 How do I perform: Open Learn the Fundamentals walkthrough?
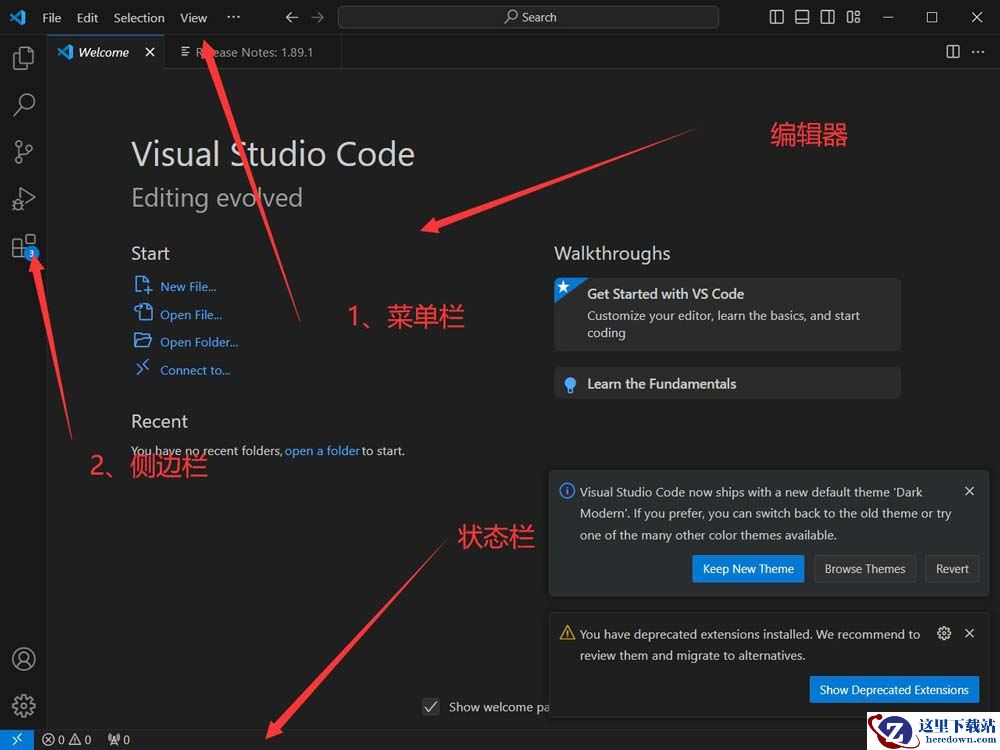(x=727, y=383)
